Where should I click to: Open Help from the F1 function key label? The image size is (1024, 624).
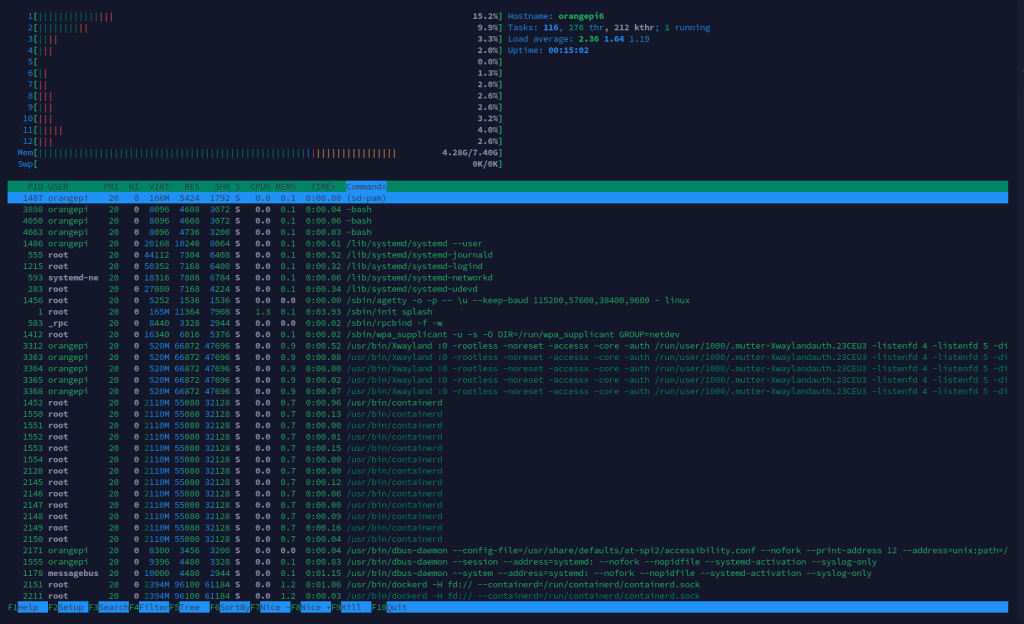27,607
